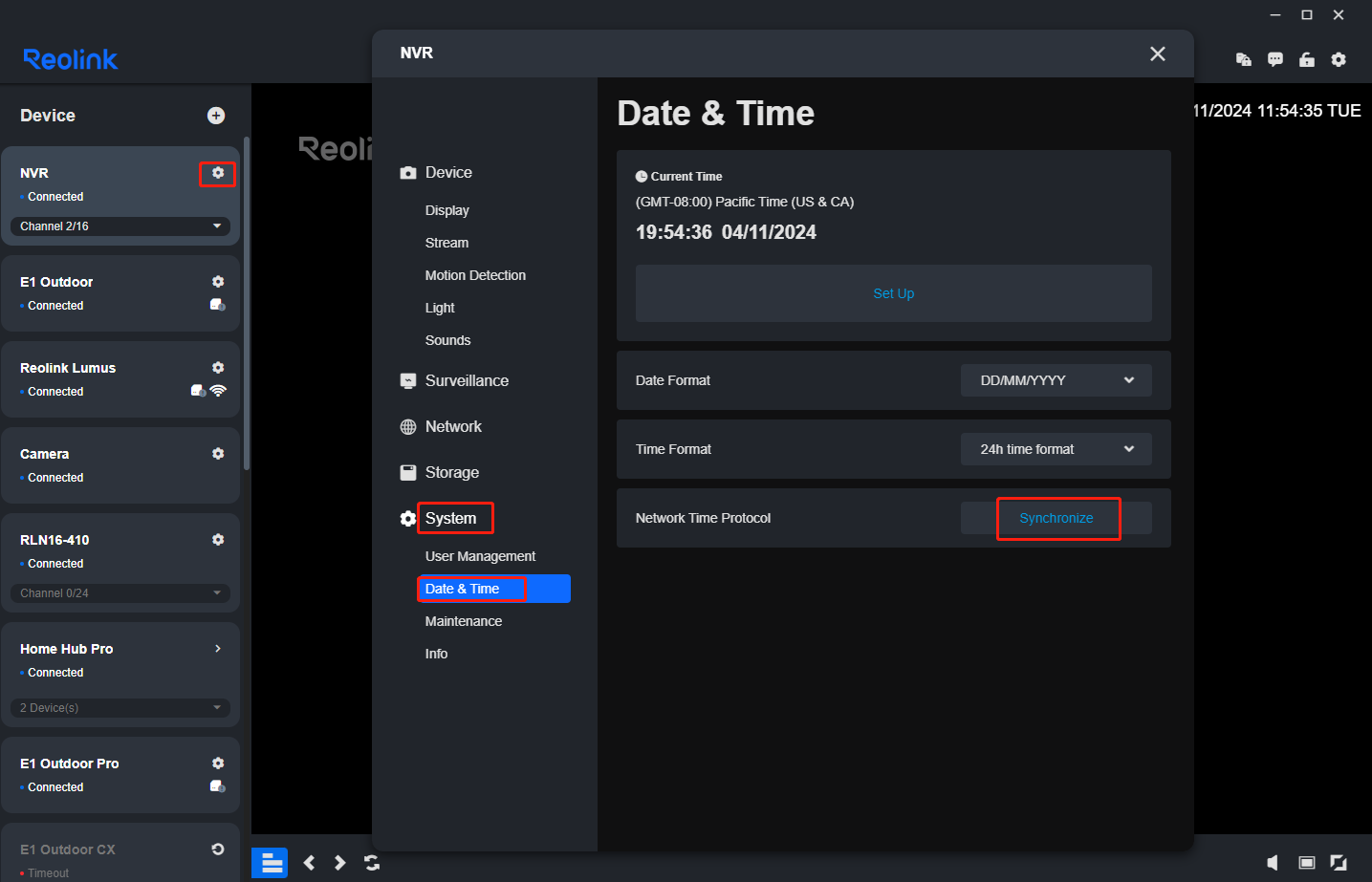
Task: Open settings gear for E1 Outdoor
Action: pos(218,282)
